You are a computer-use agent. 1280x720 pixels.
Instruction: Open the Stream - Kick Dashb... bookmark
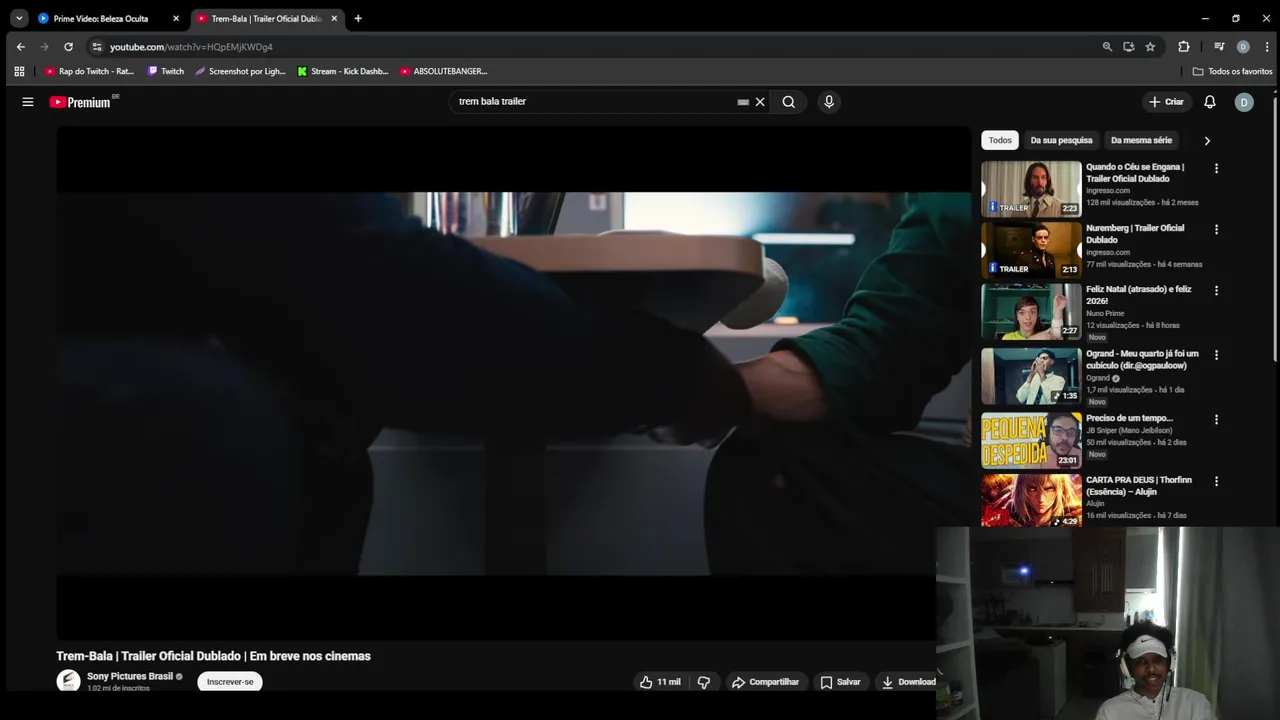tap(343, 72)
